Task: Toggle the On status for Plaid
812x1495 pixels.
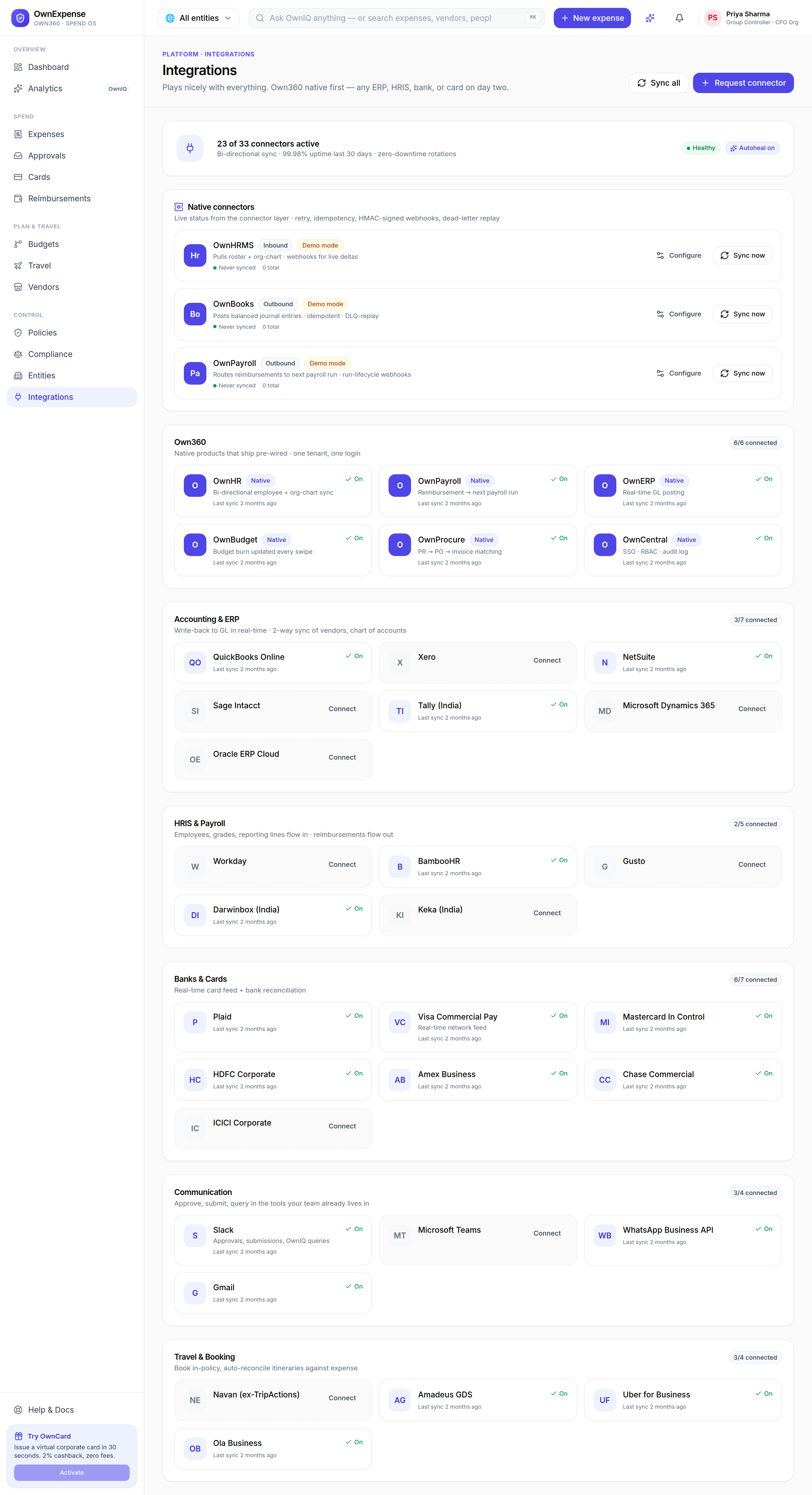Action: (354, 1016)
